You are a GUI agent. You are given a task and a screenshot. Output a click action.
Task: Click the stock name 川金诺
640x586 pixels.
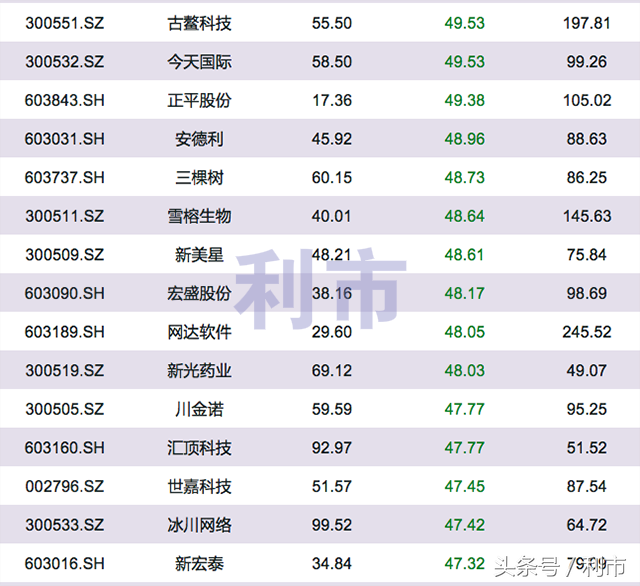pyautogui.click(x=199, y=409)
